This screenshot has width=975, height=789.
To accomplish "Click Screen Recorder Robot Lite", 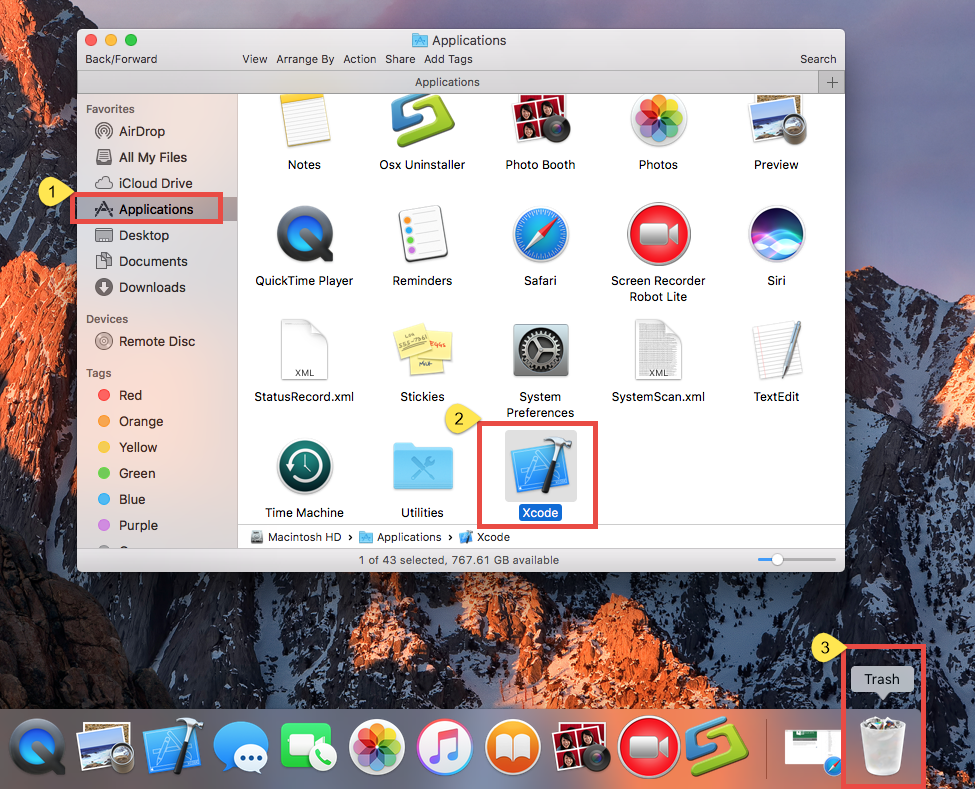I will [x=658, y=233].
